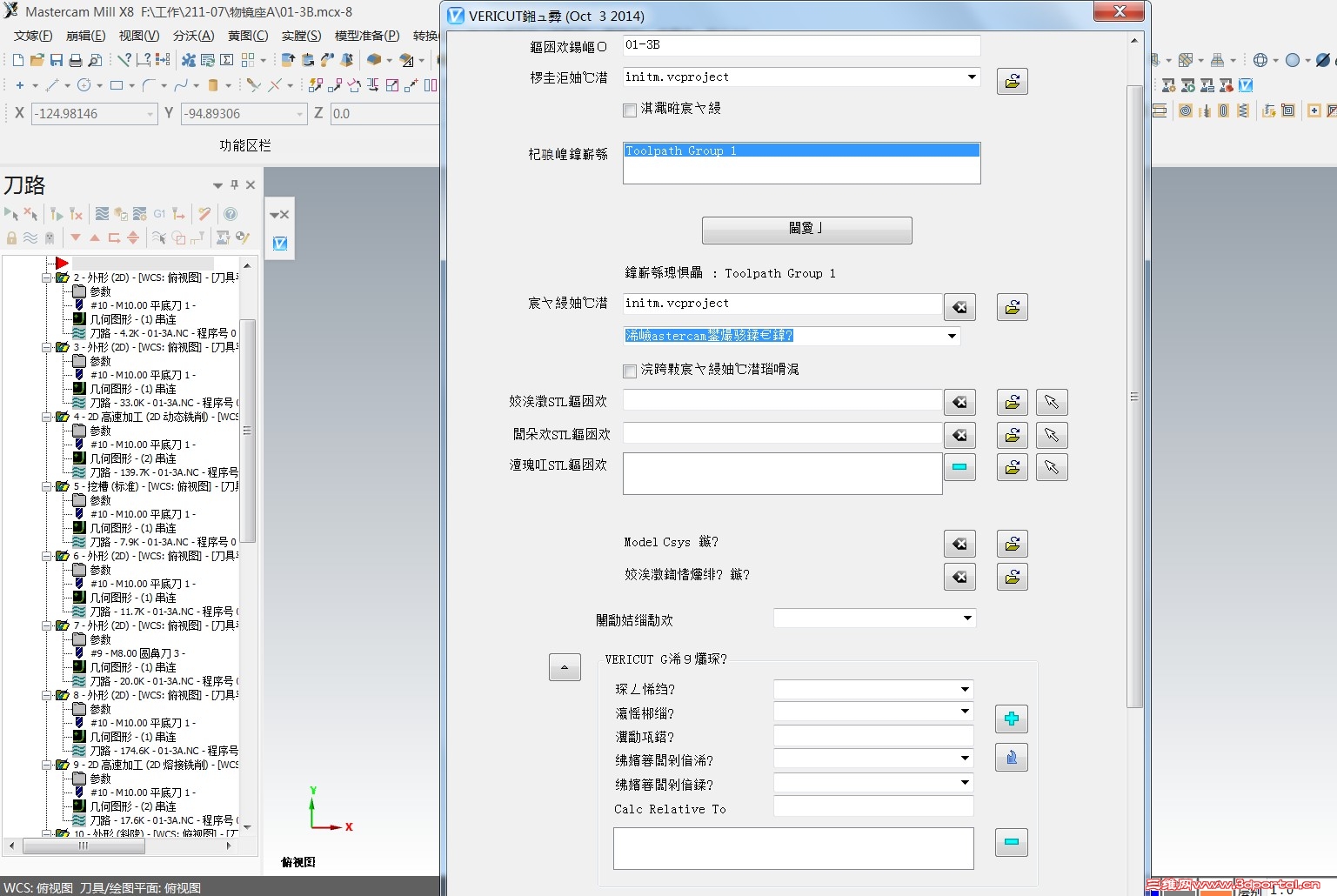Click the toolpath tree horizontal scrollbar
The width and height of the screenshot is (1337, 896).
(x=84, y=845)
